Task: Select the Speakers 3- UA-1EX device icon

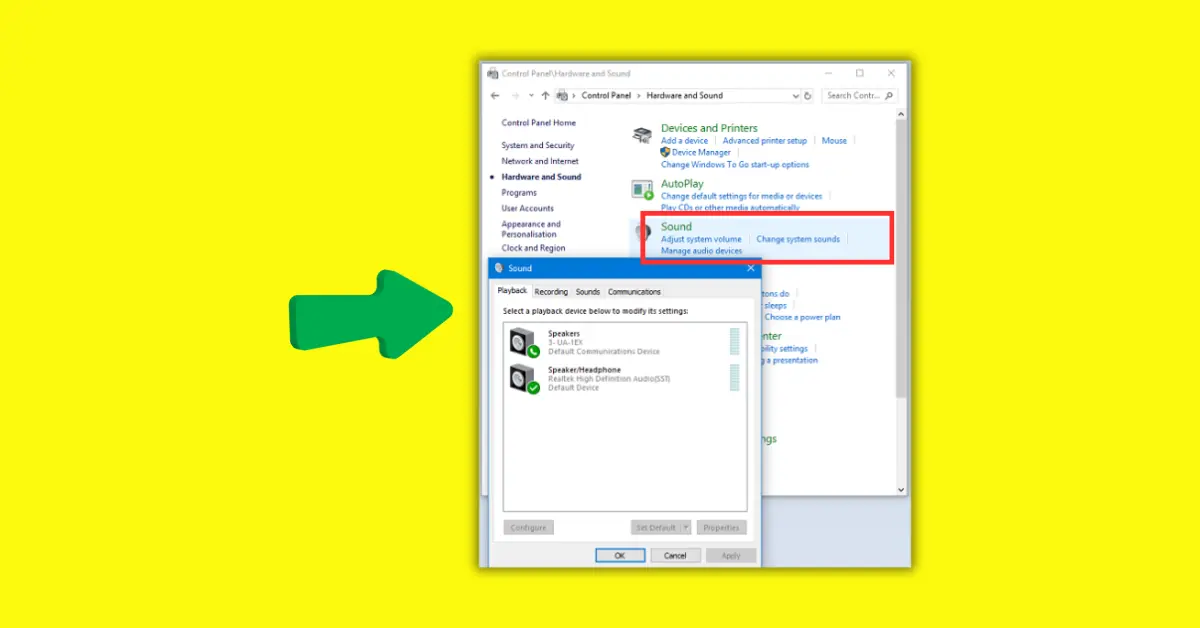Action: [x=521, y=341]
